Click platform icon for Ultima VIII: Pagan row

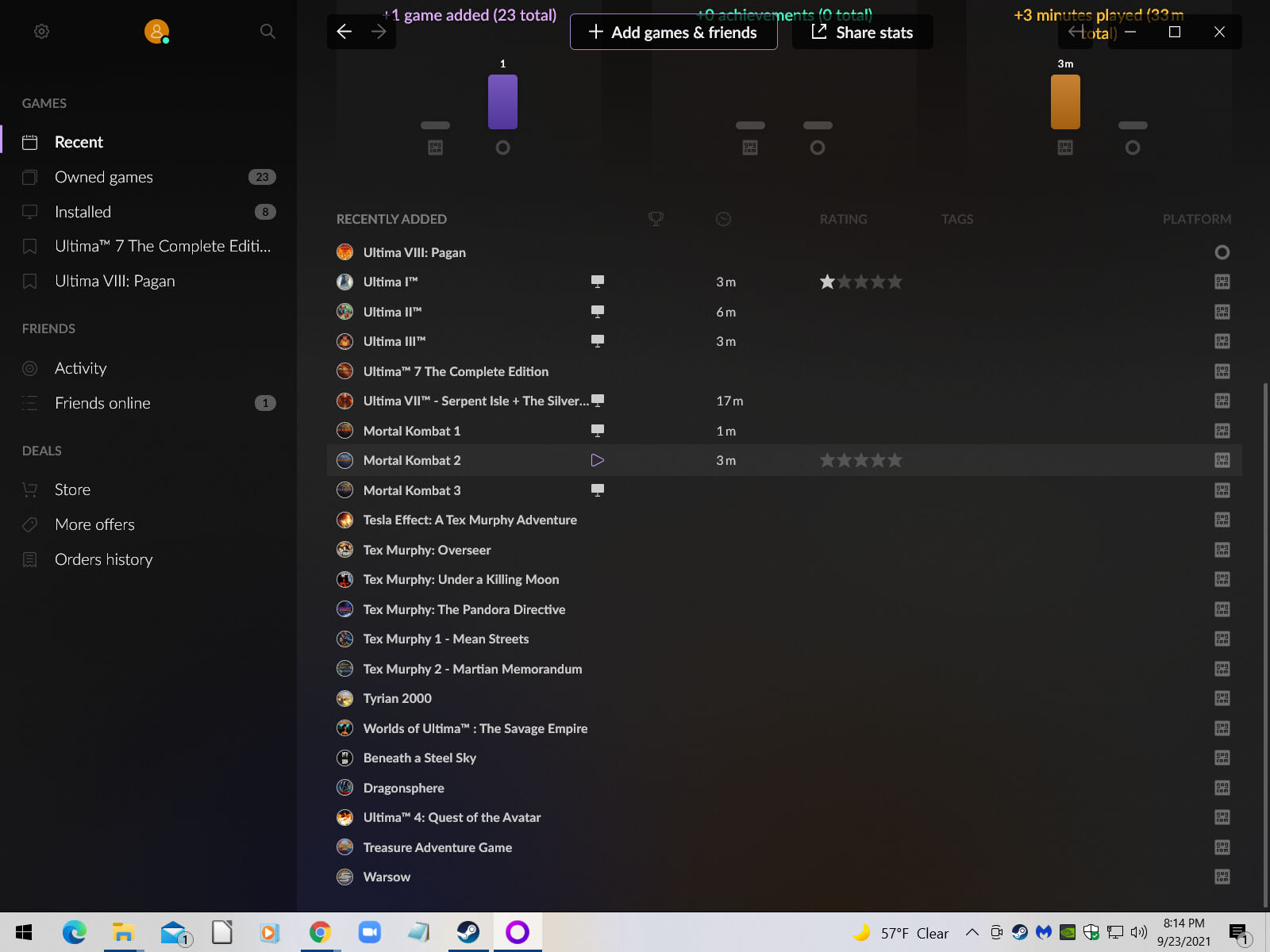point(1222,252)
